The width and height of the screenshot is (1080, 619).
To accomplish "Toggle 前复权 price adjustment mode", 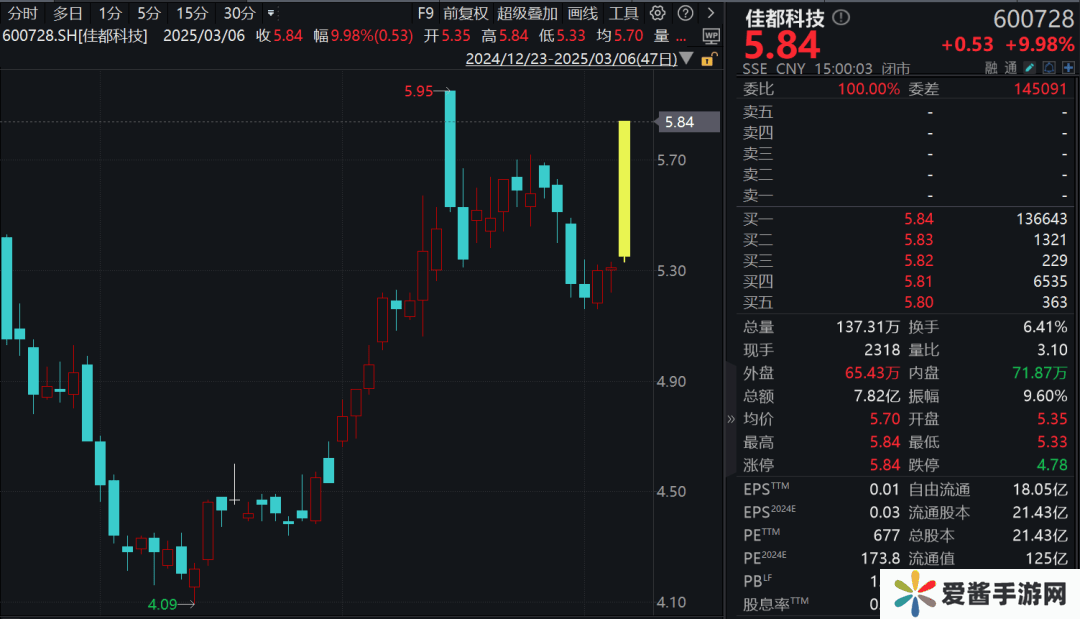I will point(466,13).
